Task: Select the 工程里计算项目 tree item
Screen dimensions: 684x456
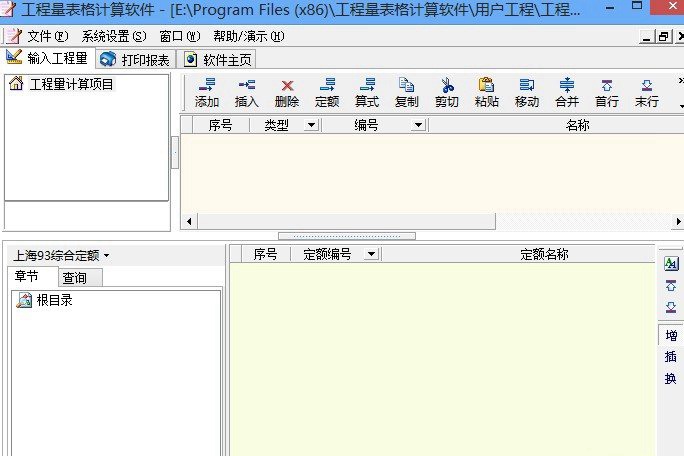Action: coord(72,84)
